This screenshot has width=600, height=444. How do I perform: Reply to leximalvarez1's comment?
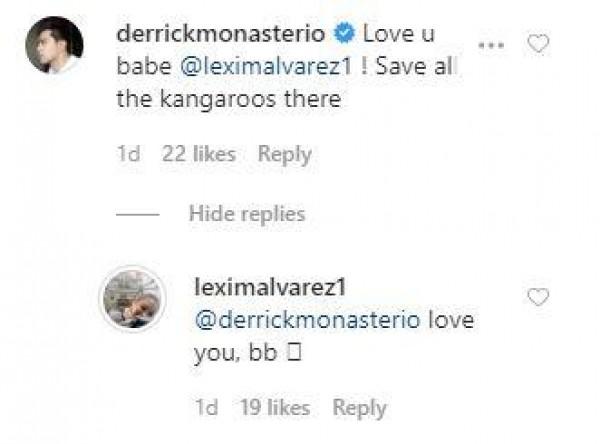[x=359, y=407]
